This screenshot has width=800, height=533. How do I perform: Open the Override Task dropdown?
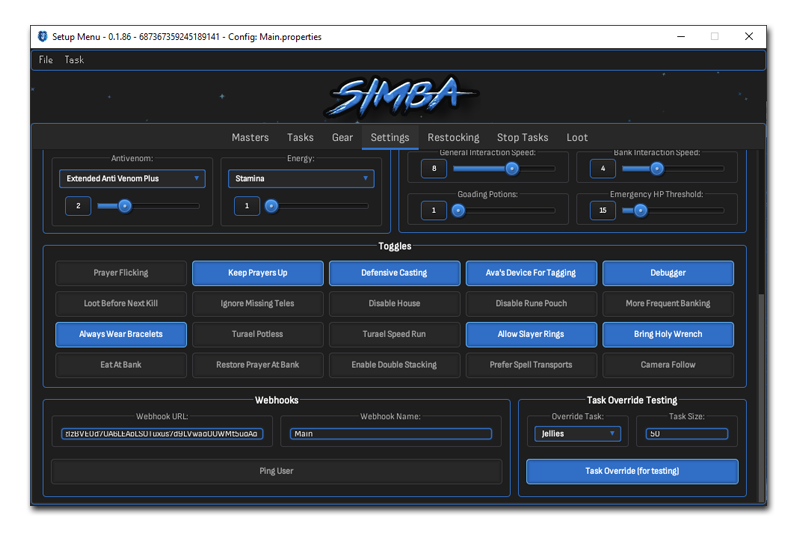577,434
